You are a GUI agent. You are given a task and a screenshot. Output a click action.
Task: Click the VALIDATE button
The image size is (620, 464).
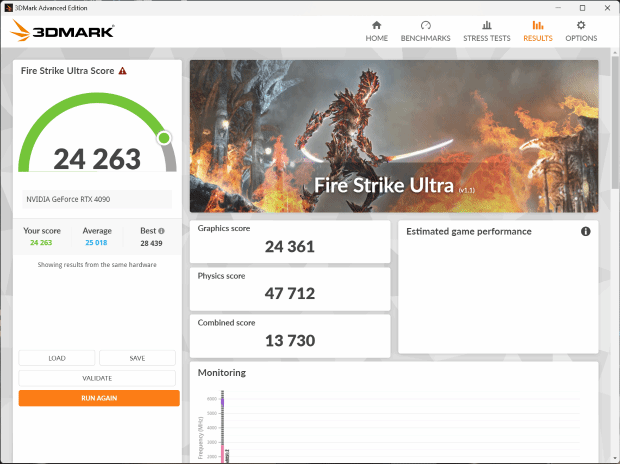point(97,378)
